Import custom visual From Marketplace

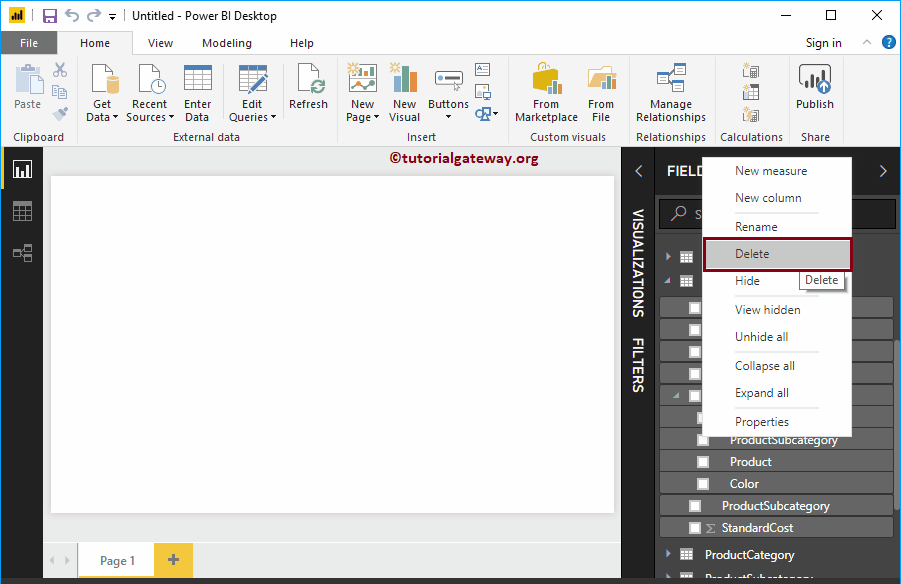point(545,90)
